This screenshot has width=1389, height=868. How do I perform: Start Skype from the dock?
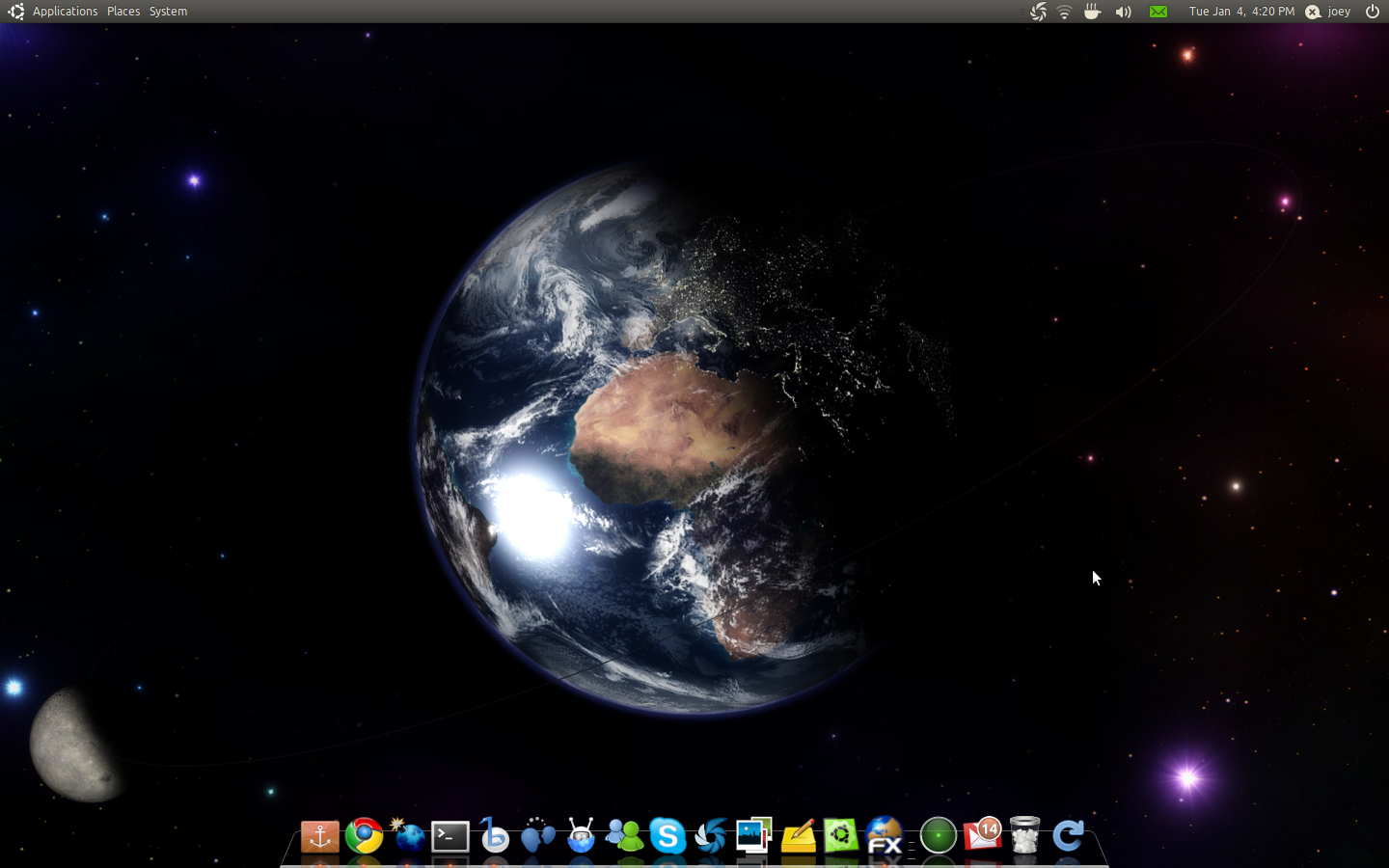(x=668, y=837)
